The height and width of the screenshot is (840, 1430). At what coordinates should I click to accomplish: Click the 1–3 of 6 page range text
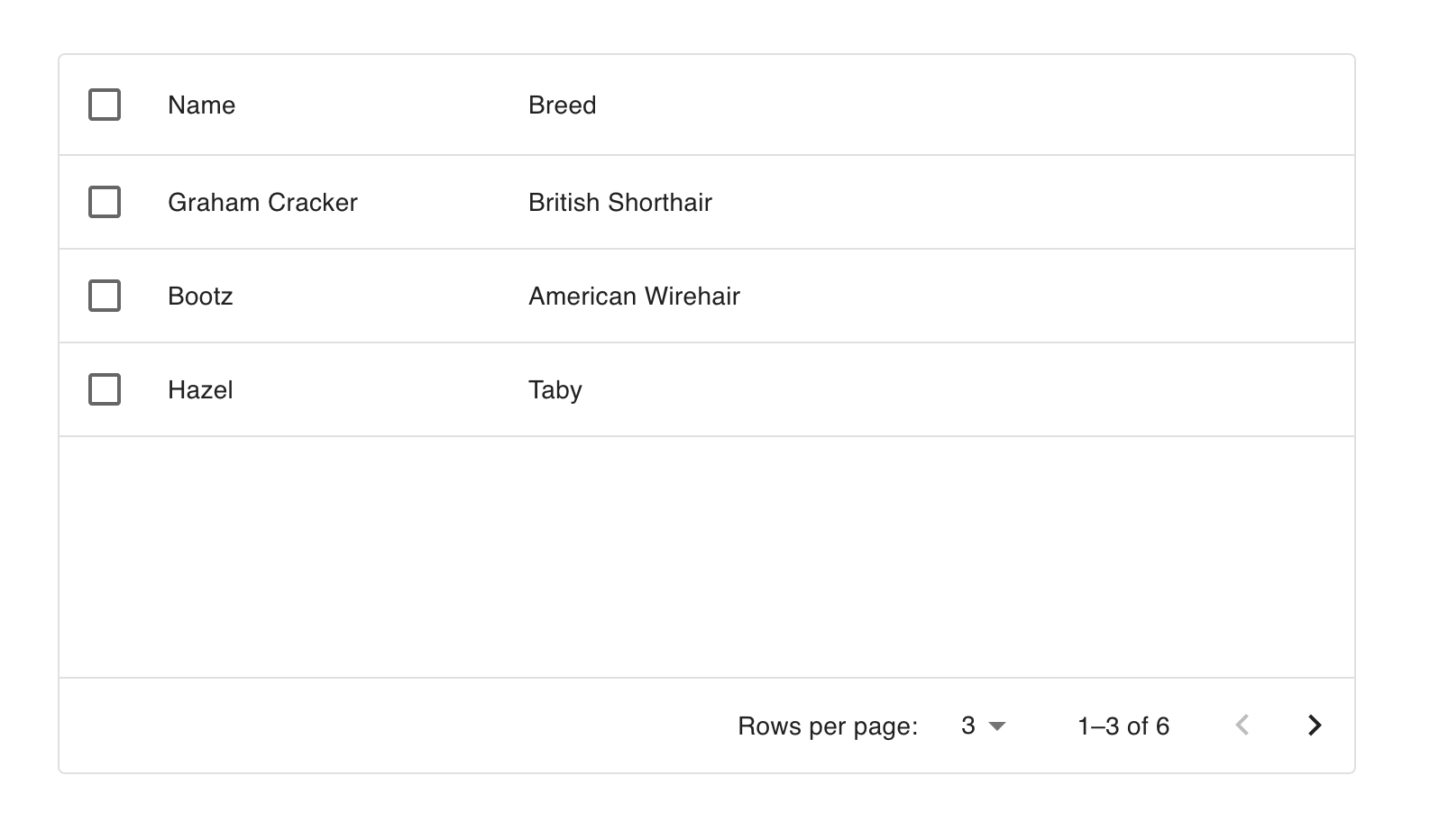coord(1123,726)
